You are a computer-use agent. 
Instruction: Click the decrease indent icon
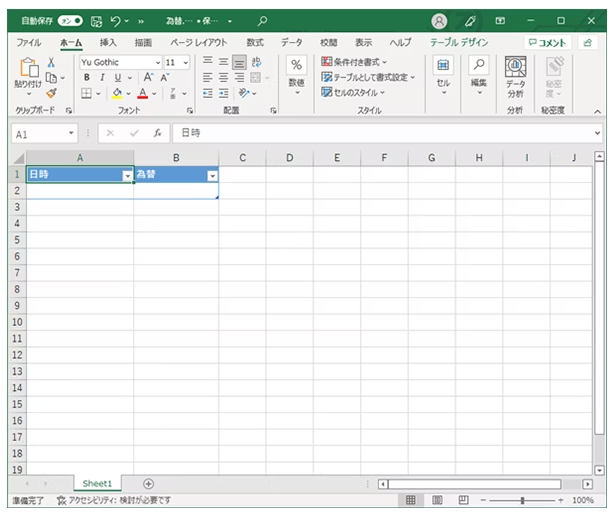coord(208,93)
